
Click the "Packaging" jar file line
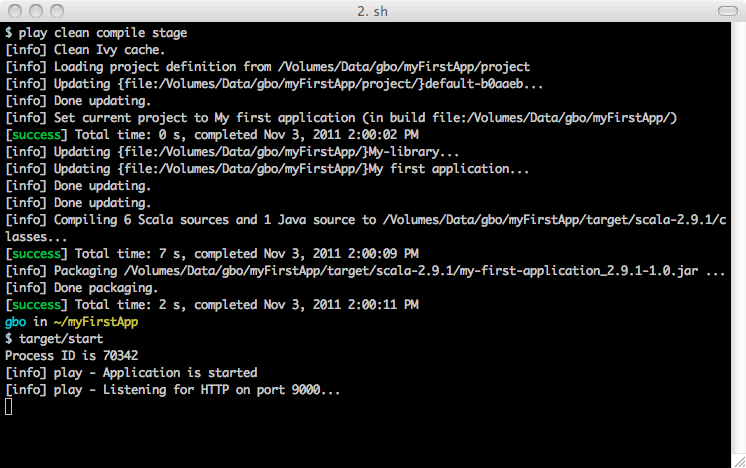pos(365,271)
